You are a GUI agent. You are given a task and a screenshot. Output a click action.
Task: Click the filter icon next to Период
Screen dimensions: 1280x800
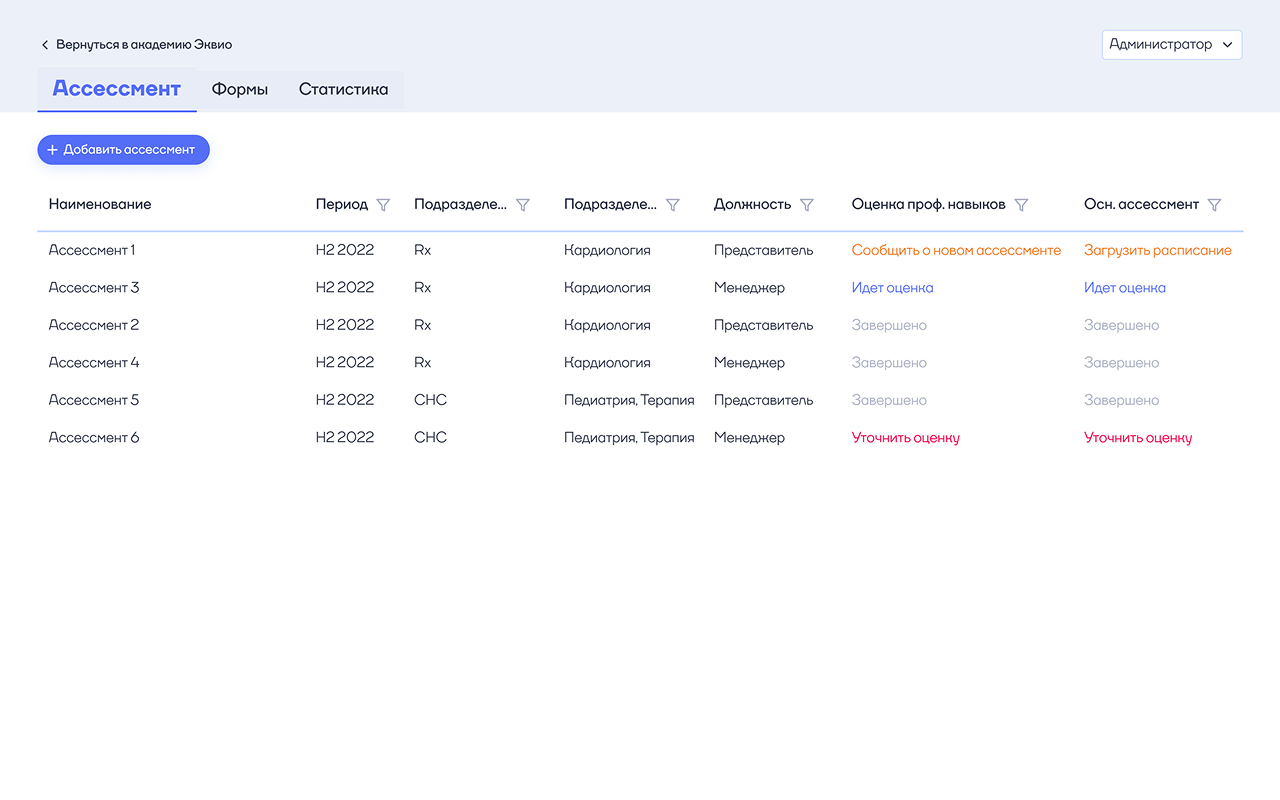click(383, 205)
